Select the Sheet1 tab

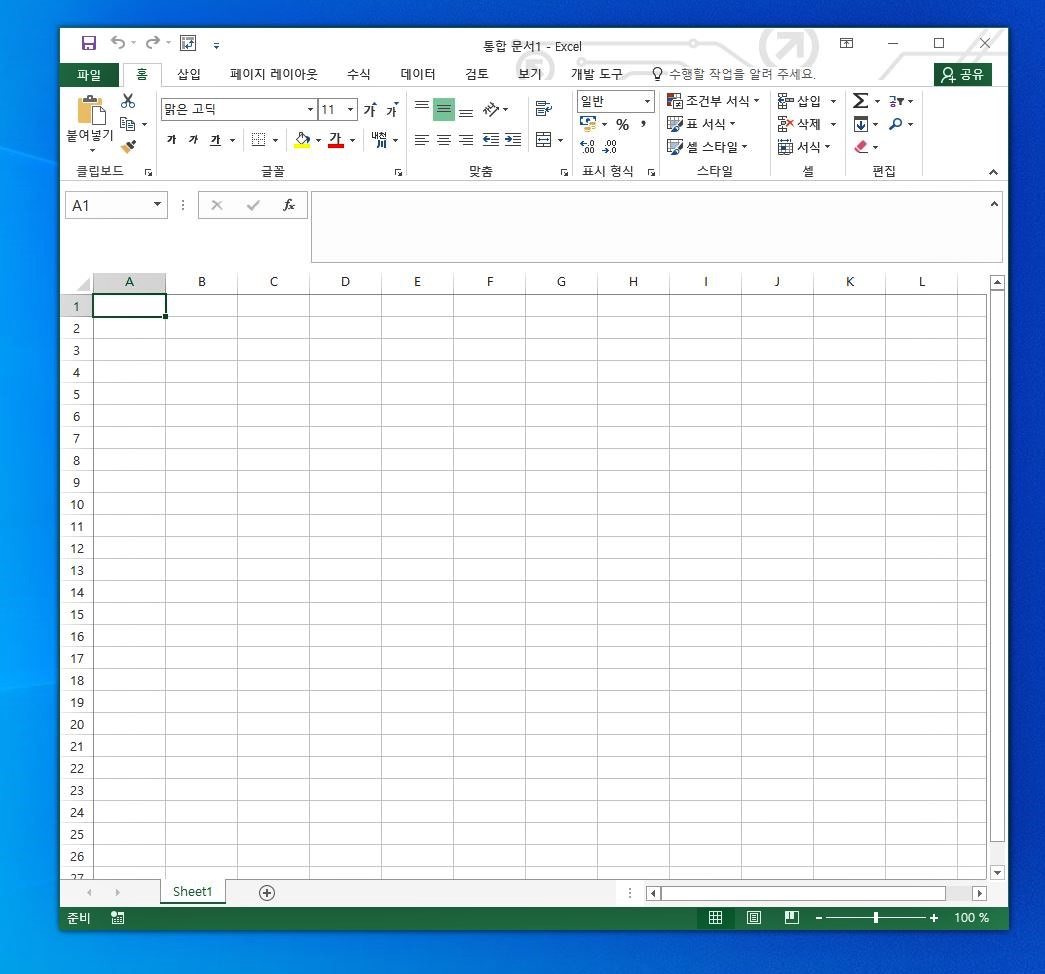coord(193,892)
